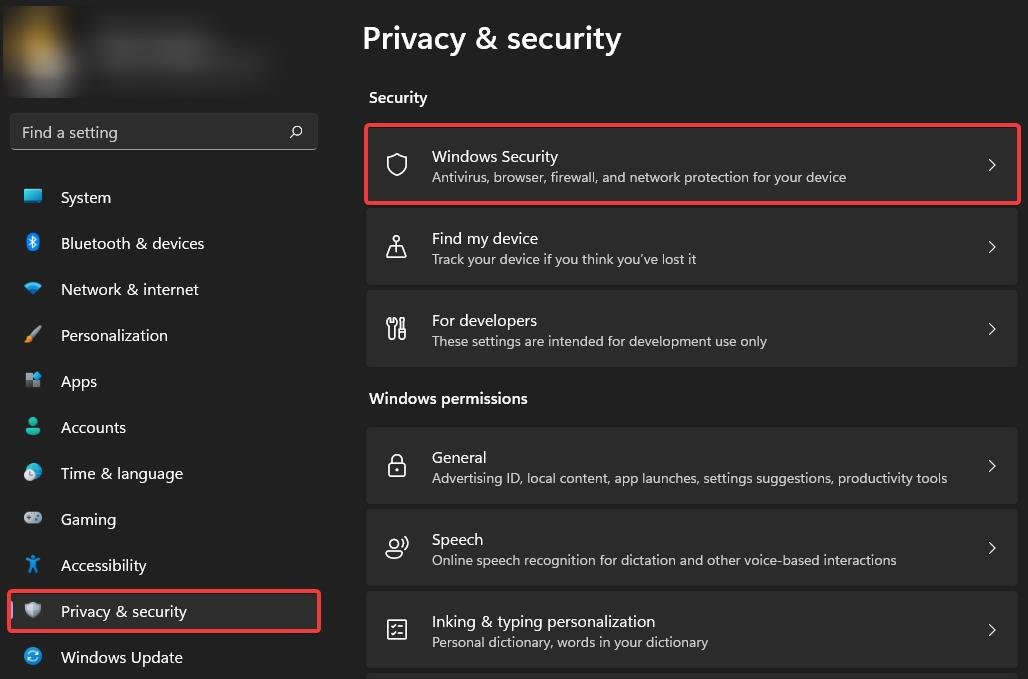The width and height of the screenshot is (1028, 679).
Task: Open Inking & typing personalization
Action: [692, 630]
